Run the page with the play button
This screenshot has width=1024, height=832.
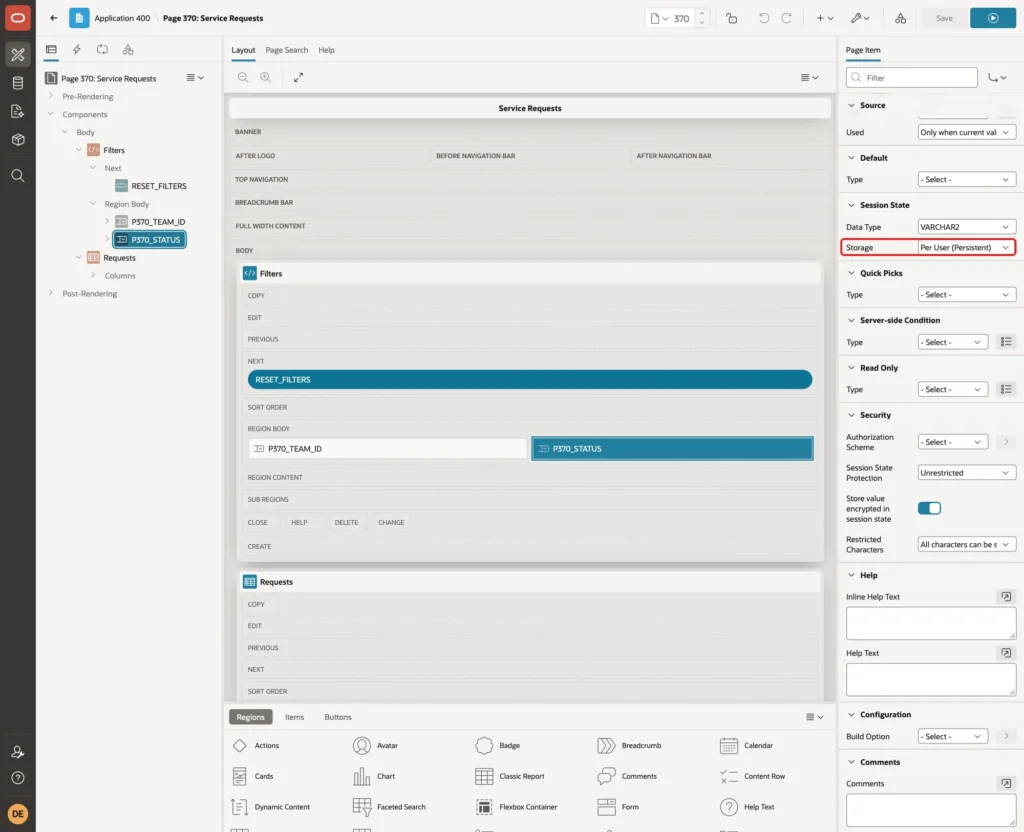coord(992,18)
